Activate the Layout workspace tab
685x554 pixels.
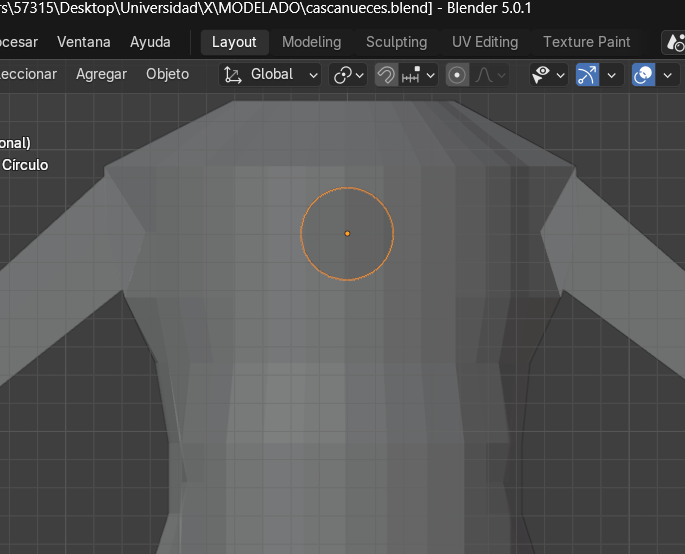point(234,42)
